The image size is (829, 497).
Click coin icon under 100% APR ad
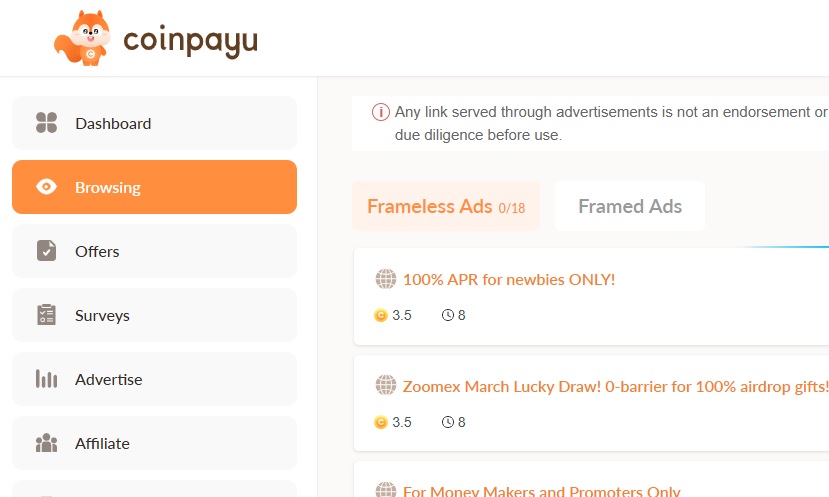pyautogui.click(x=381, y=315)
